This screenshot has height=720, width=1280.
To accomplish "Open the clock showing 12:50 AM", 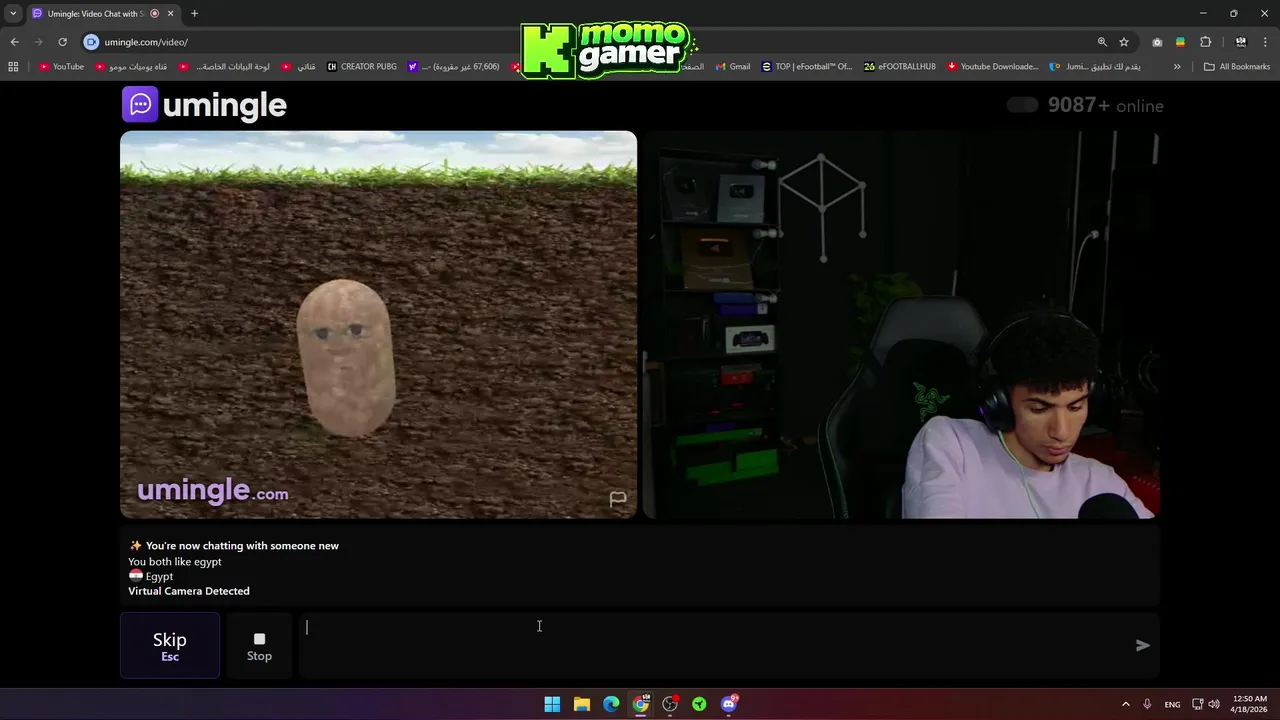I will click(x=1249, y=704).
